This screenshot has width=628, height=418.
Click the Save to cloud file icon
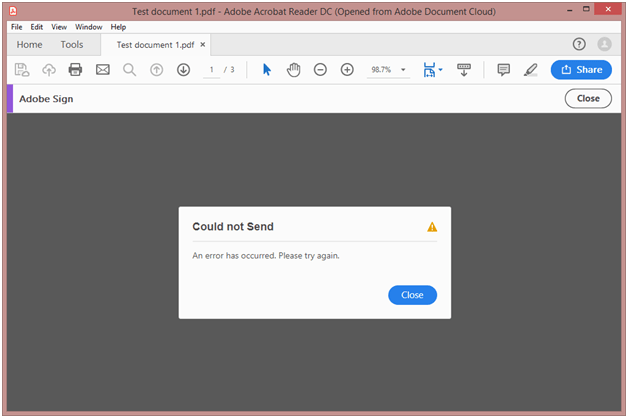coord(22,70)
